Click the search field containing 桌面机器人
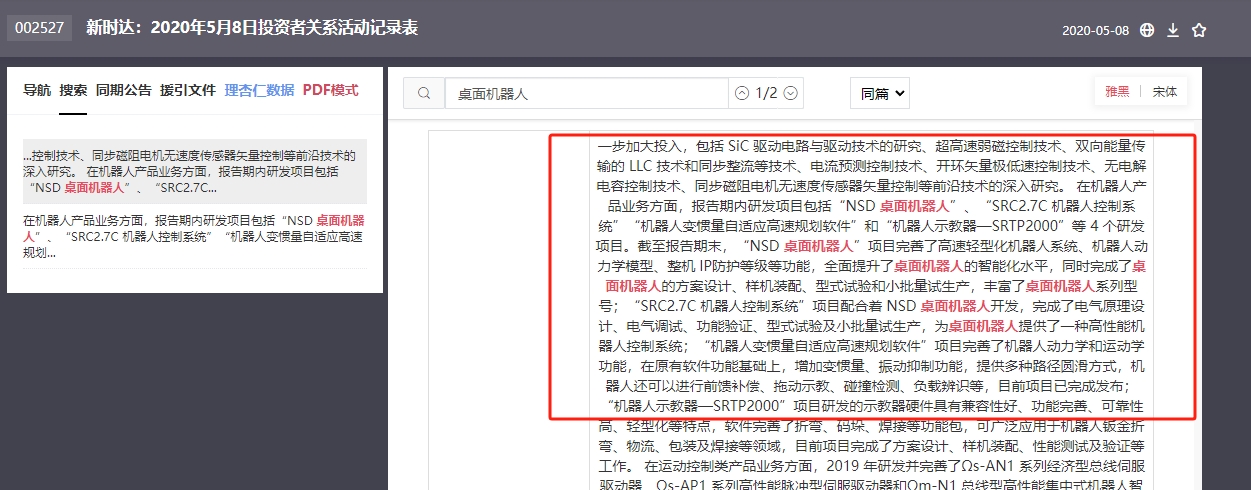The width and height of the screenshot is (1251, 490). coord(586,93)
